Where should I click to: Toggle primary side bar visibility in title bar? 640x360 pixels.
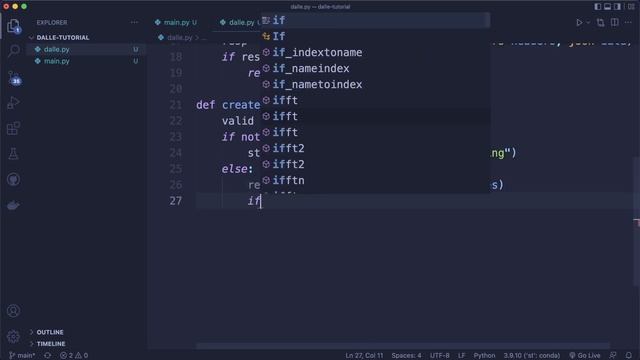click(x=598, y=7)
